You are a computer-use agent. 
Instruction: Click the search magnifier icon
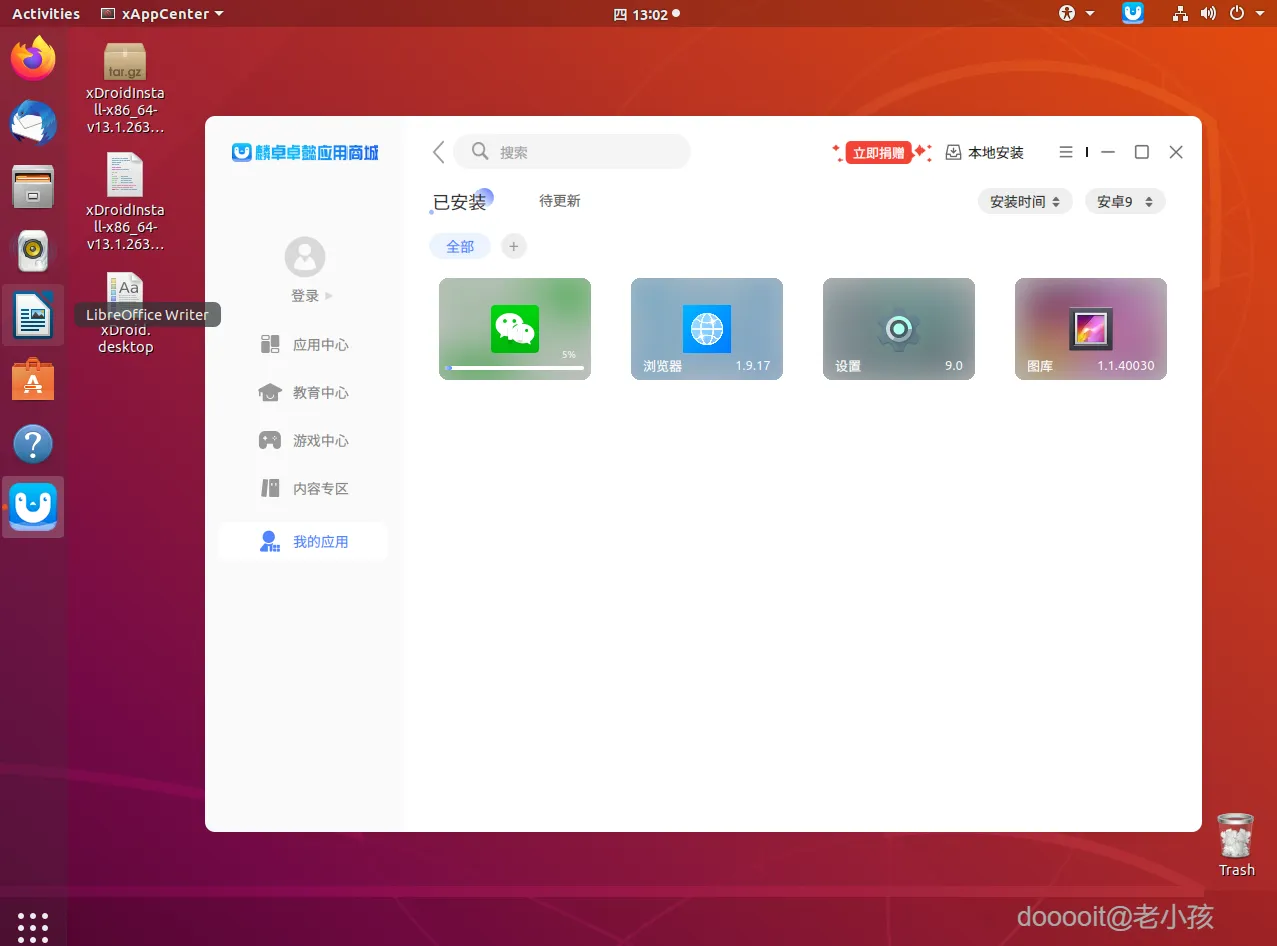(x=480, y=151)
